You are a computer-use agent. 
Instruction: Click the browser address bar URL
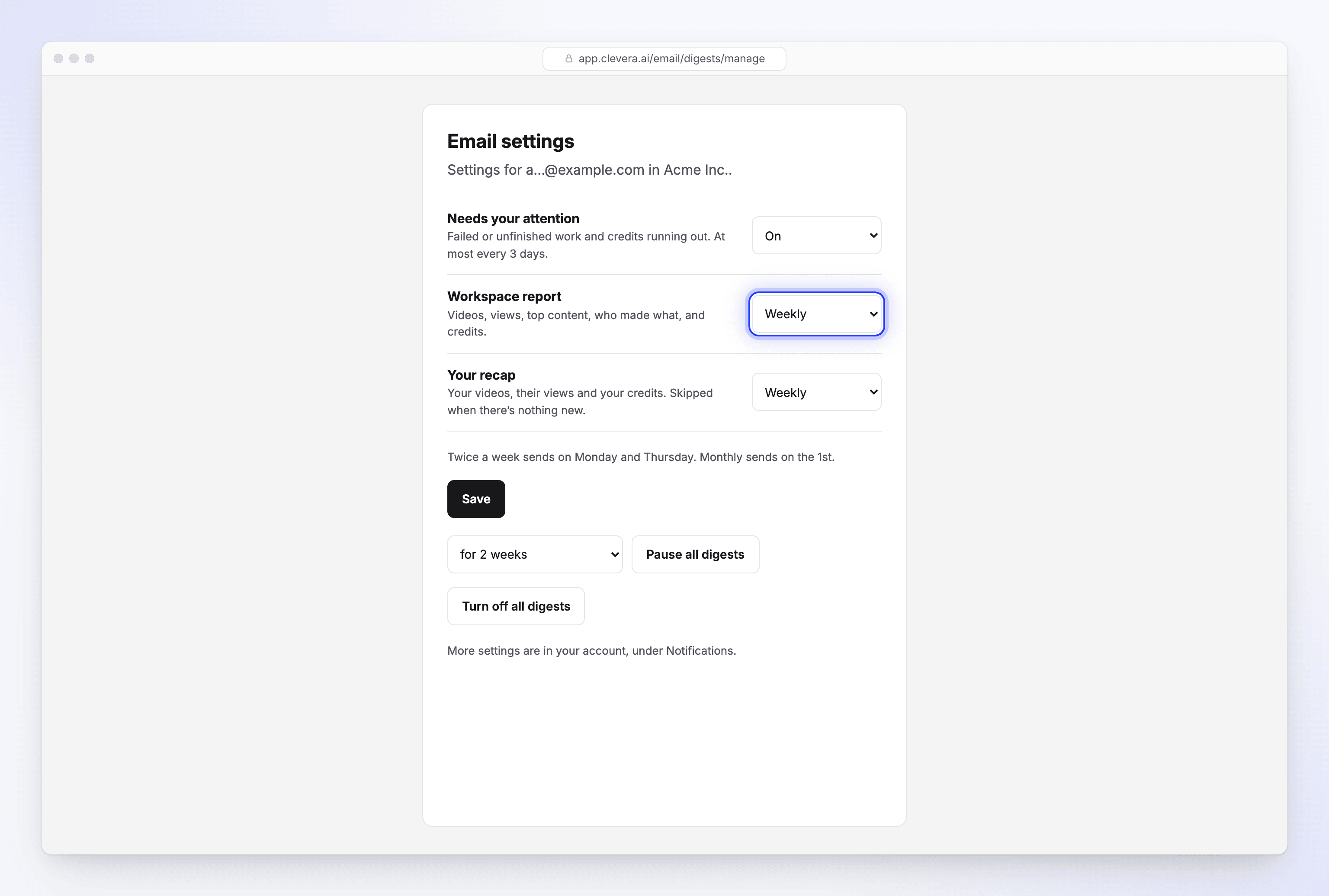[x=671, y=59]
